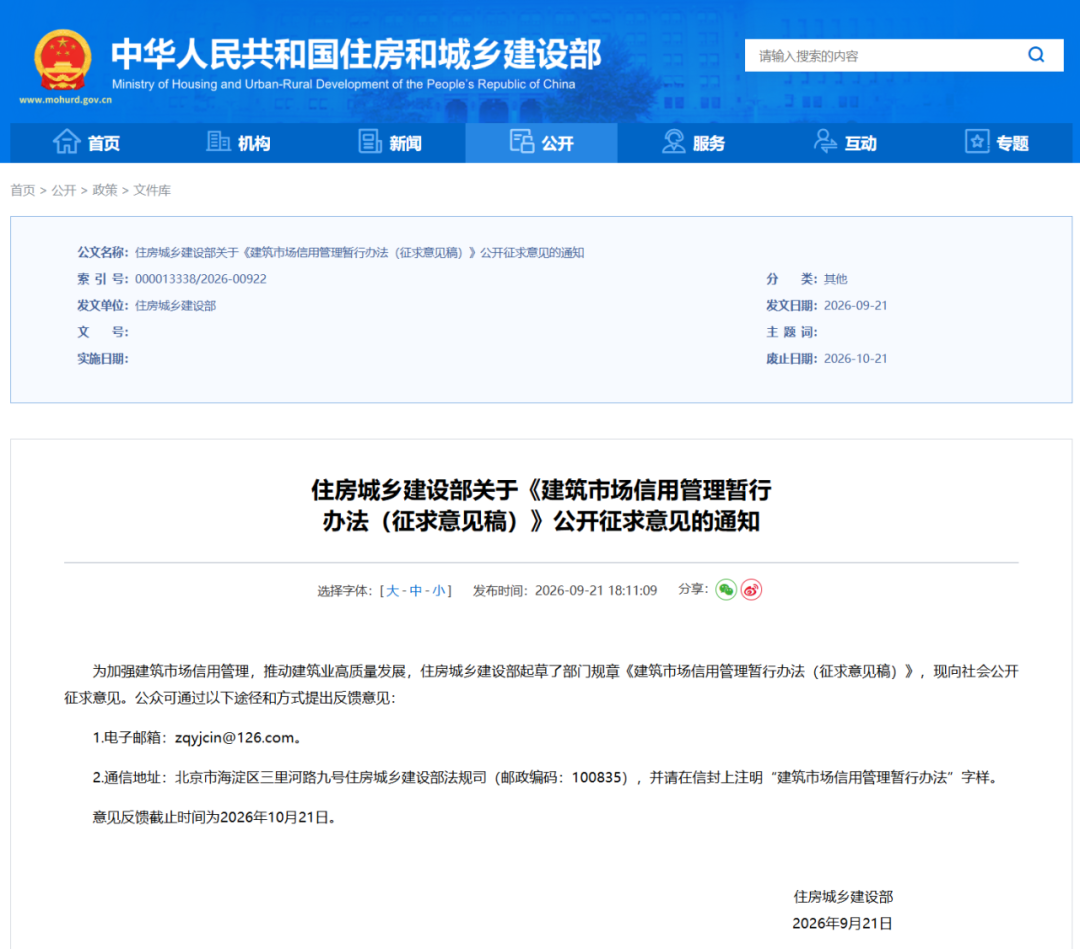Viewport: 1080px width, 949px height.
Task: Click the 分类 value 其他
Action: (835, 279)
